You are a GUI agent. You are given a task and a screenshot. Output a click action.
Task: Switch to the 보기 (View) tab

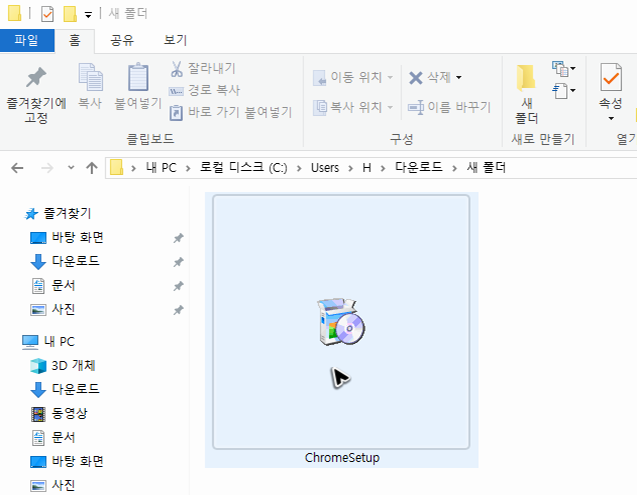tap(175, 40)
